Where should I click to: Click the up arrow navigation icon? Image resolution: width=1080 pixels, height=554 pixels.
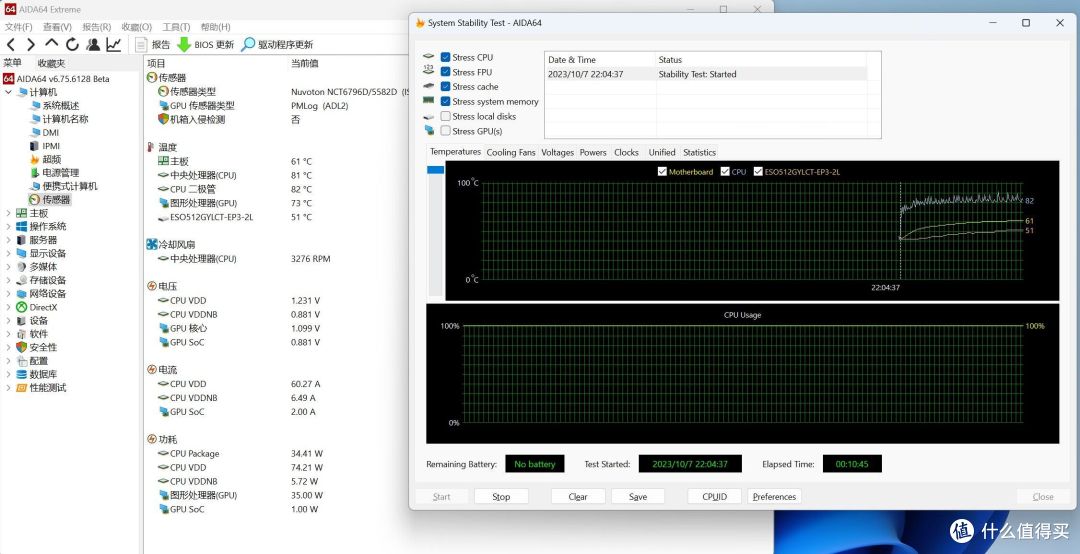[52, 45]
